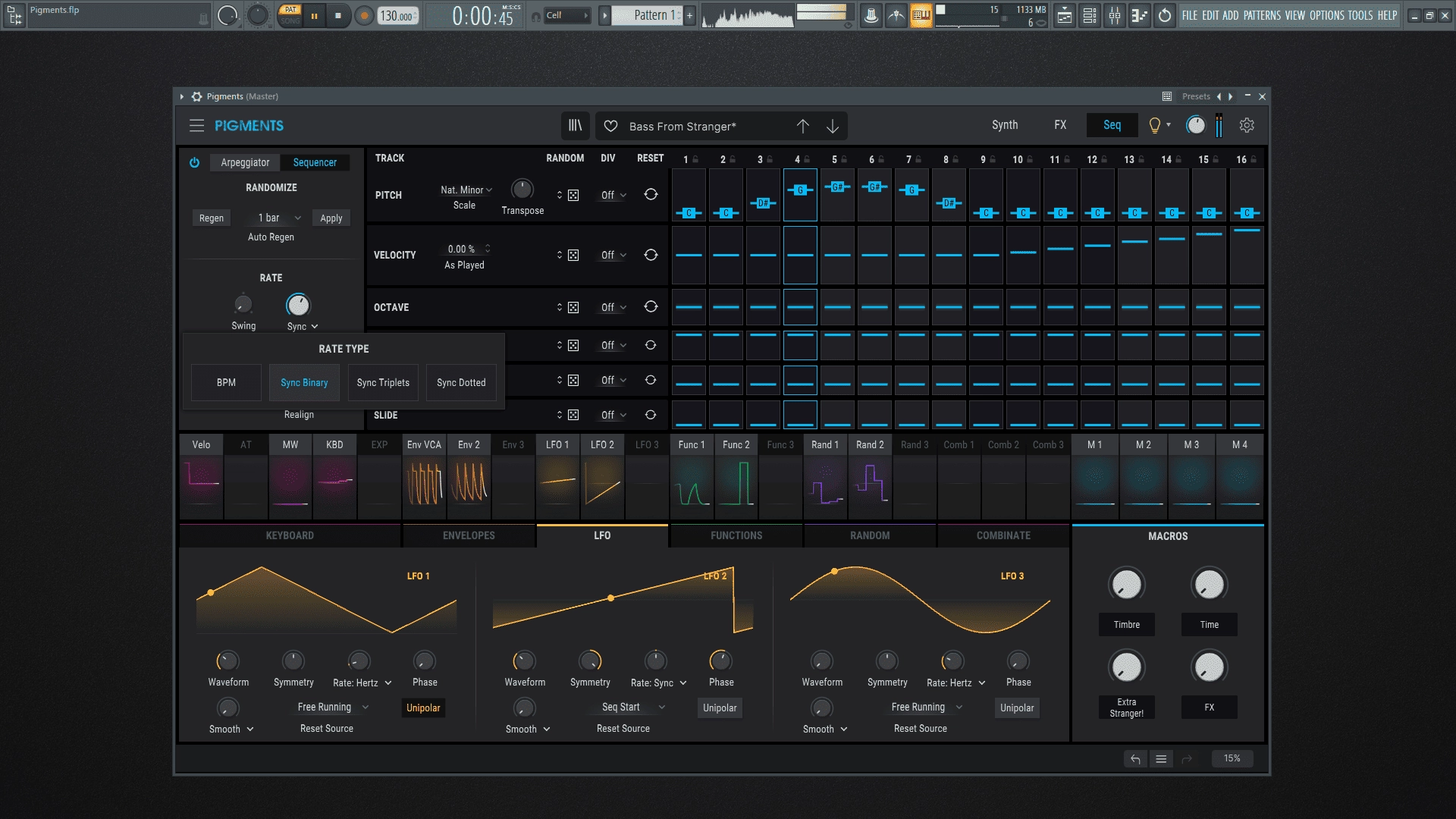The image size is (1456, 819).
Task: Randomize the Pitch track dice icon
Action: point(573,196)
